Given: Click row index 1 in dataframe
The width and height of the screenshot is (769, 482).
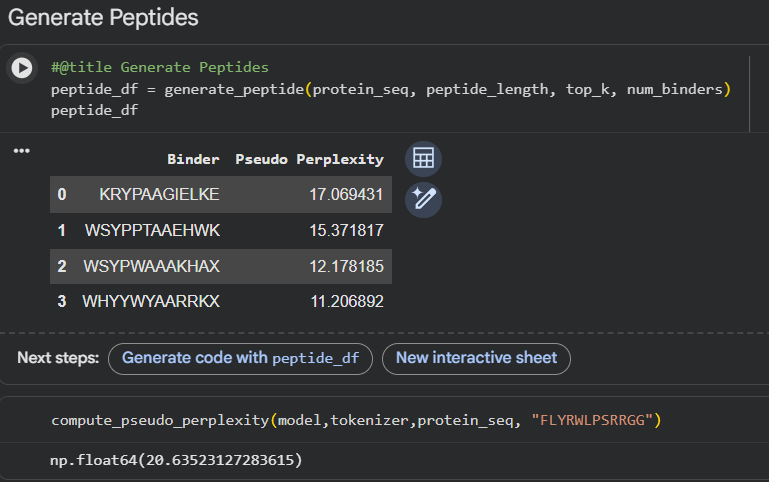Looking at the screenshot, I should (62, 230).
